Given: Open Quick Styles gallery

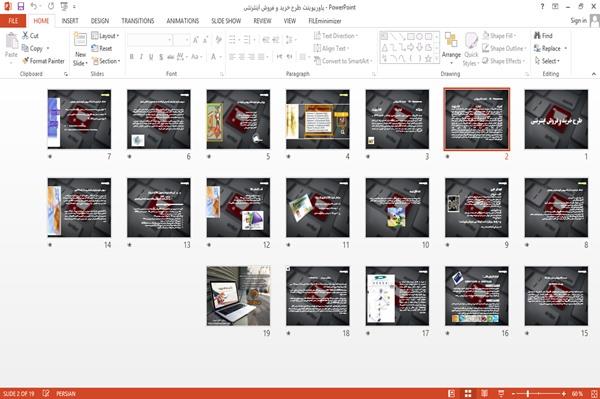Looking at the screenshot, I should (x=471, y=50).
